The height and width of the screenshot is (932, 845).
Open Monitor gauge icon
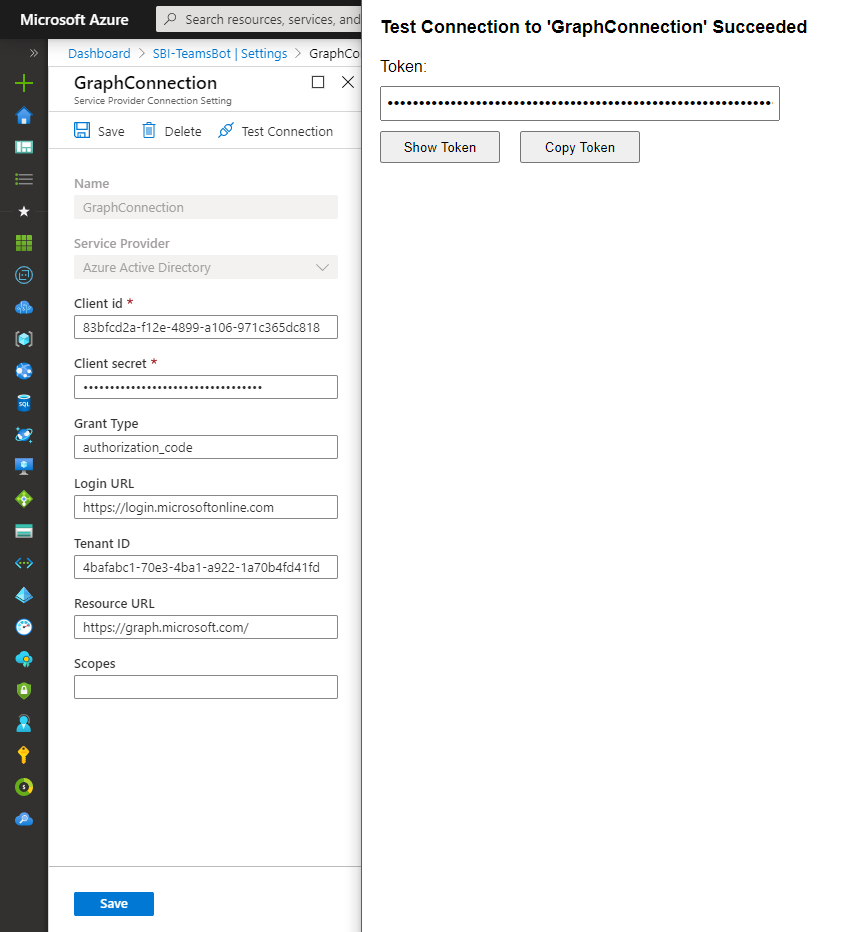[24, 627]
